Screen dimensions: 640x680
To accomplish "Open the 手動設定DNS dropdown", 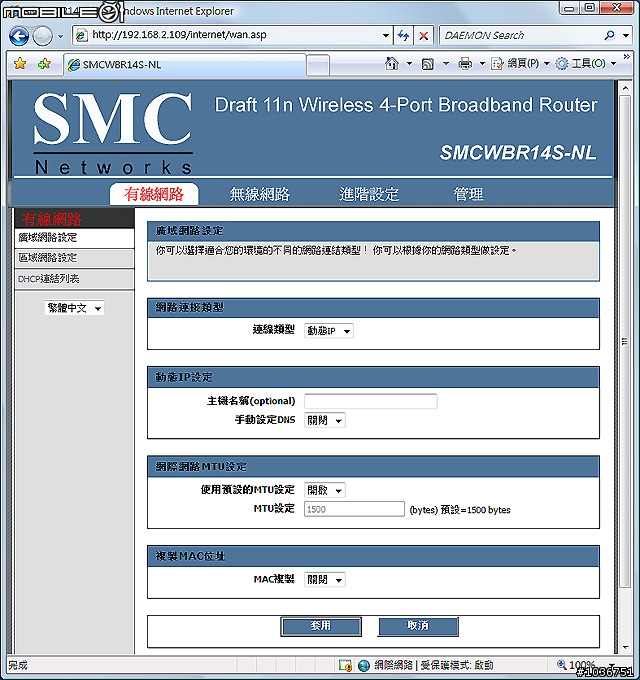I will coord(325,420).
